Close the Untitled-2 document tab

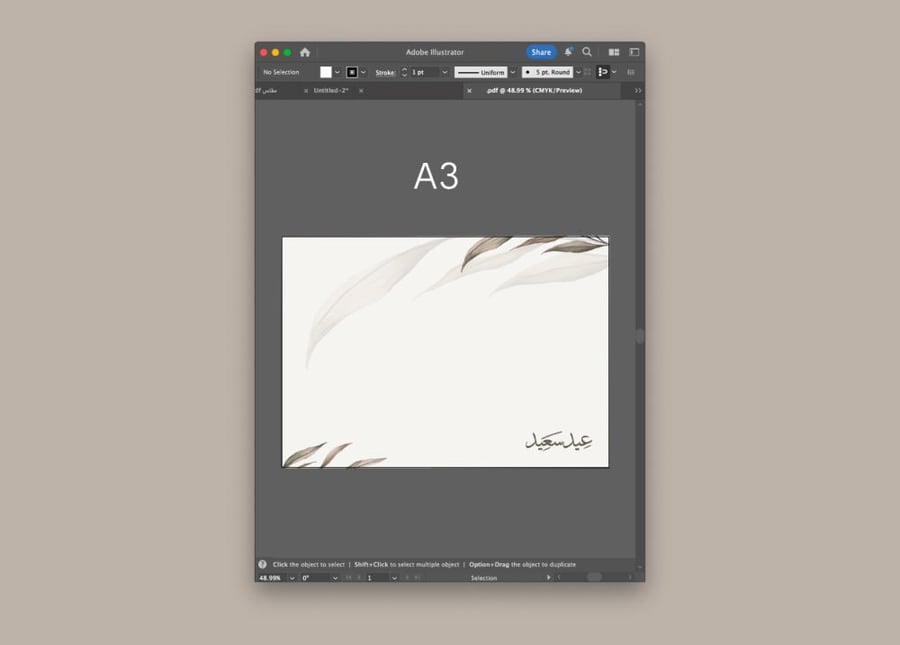tap(361, 91)
